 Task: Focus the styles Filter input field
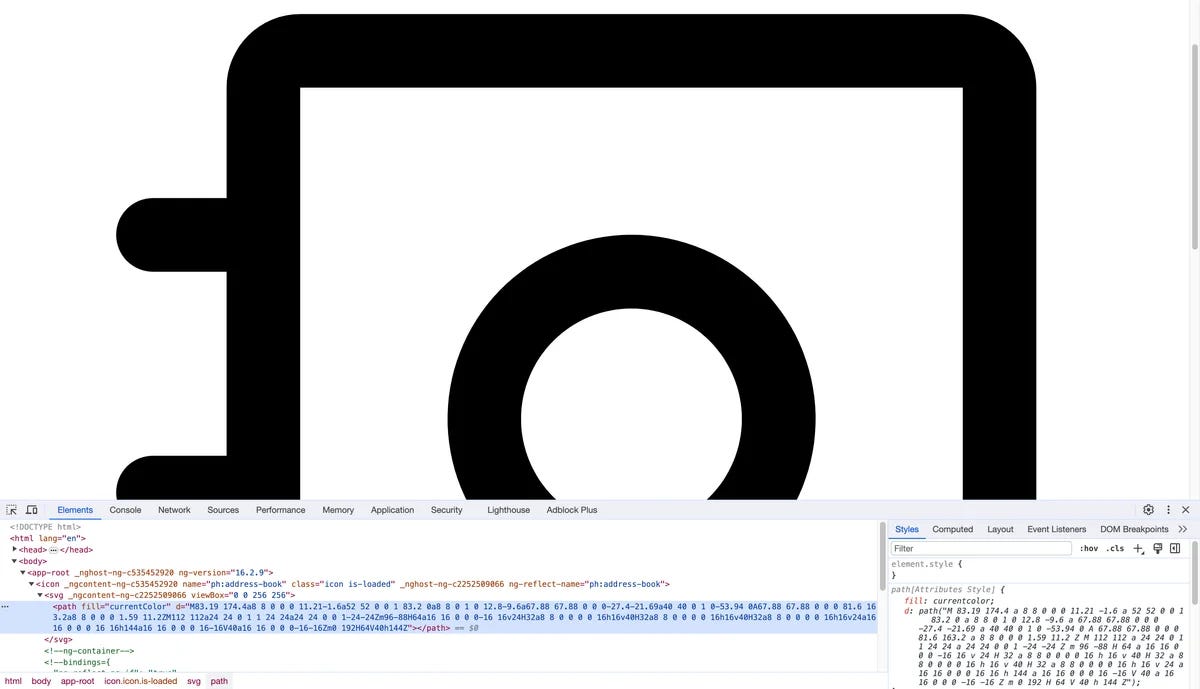click(981, 548)
